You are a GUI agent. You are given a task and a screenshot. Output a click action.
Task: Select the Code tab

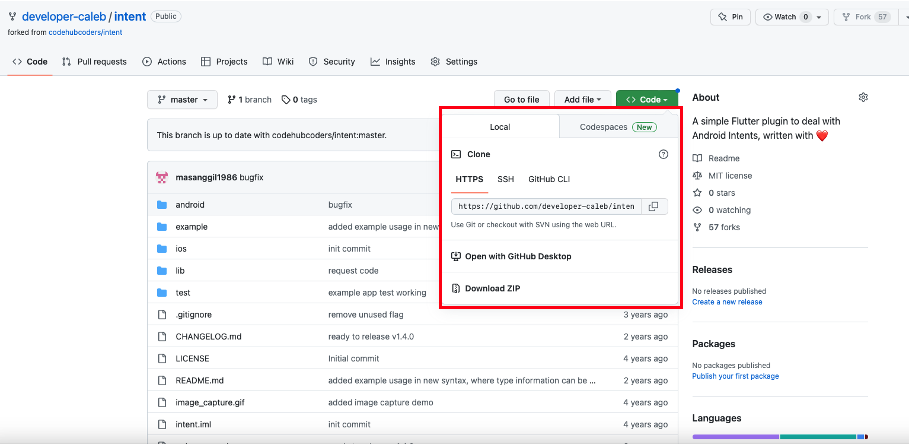click(30, 61)
